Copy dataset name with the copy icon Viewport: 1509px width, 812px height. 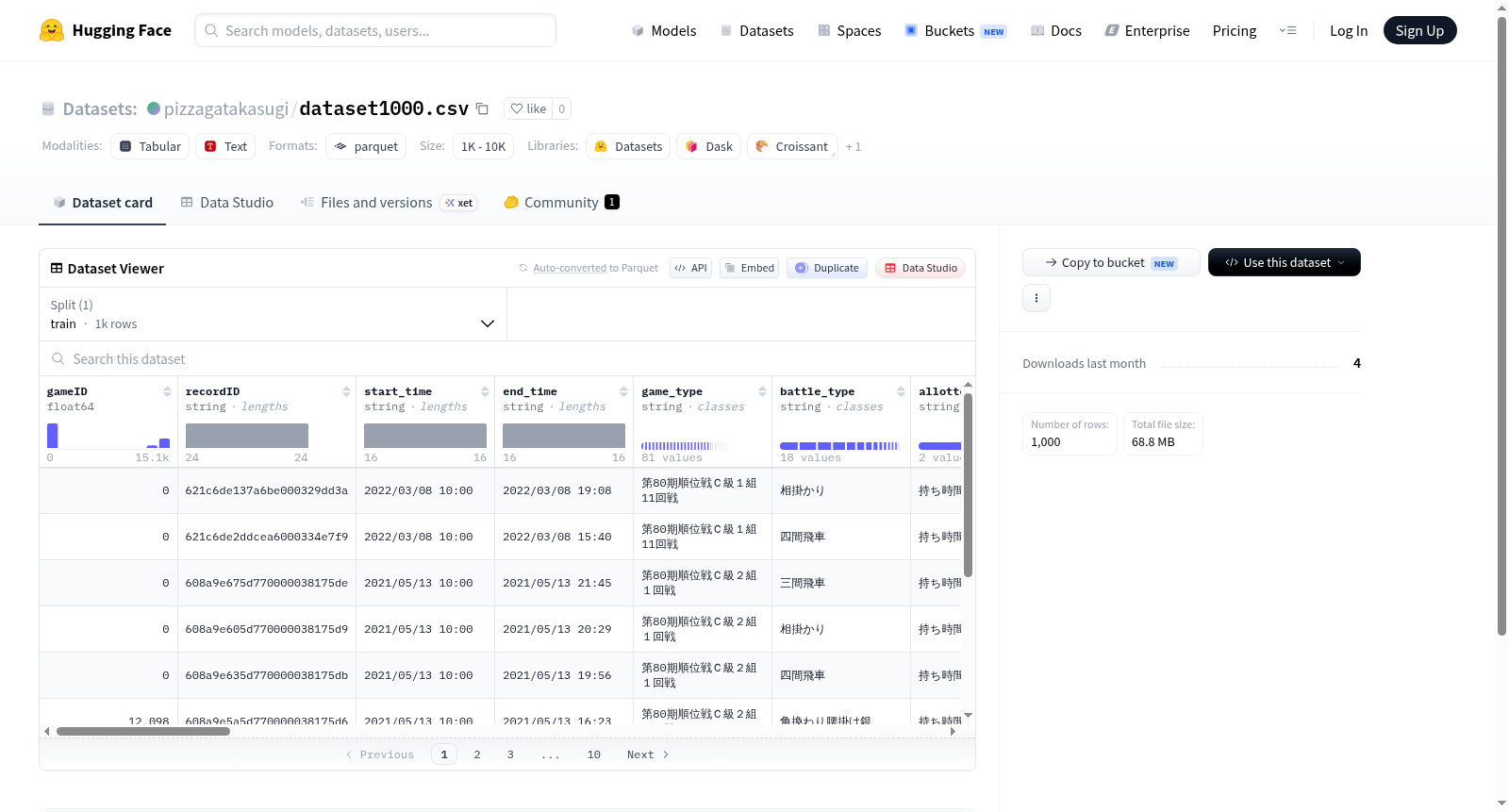(482, 108)
